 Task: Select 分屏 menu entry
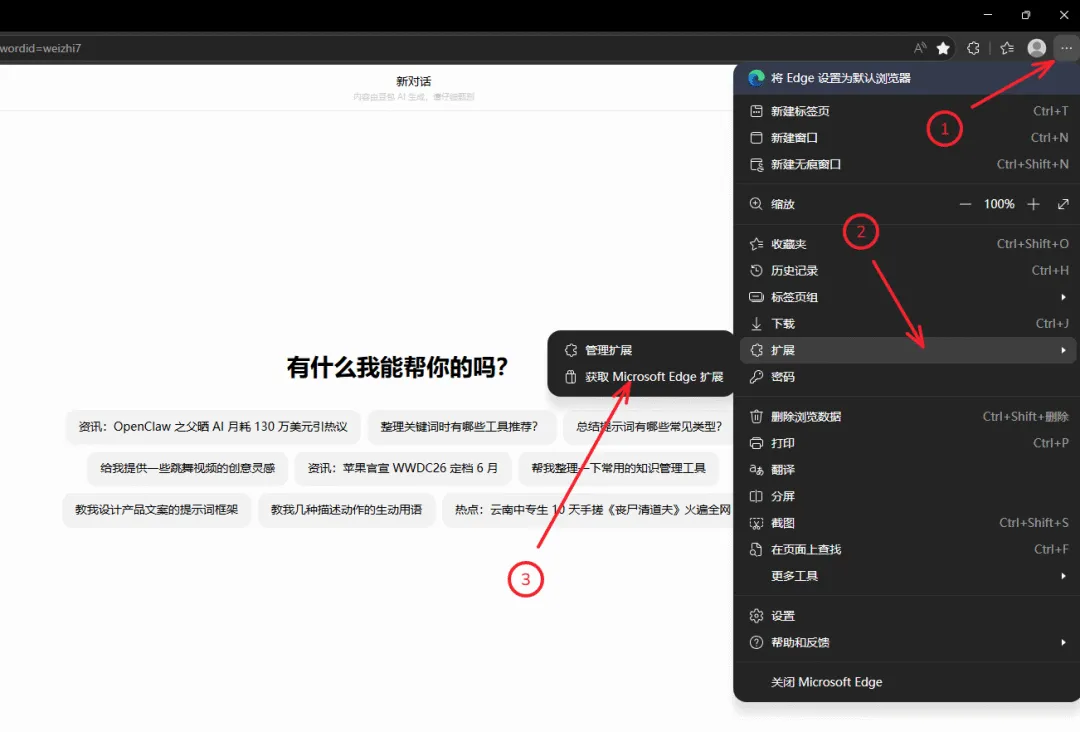[x=908, y=496]
